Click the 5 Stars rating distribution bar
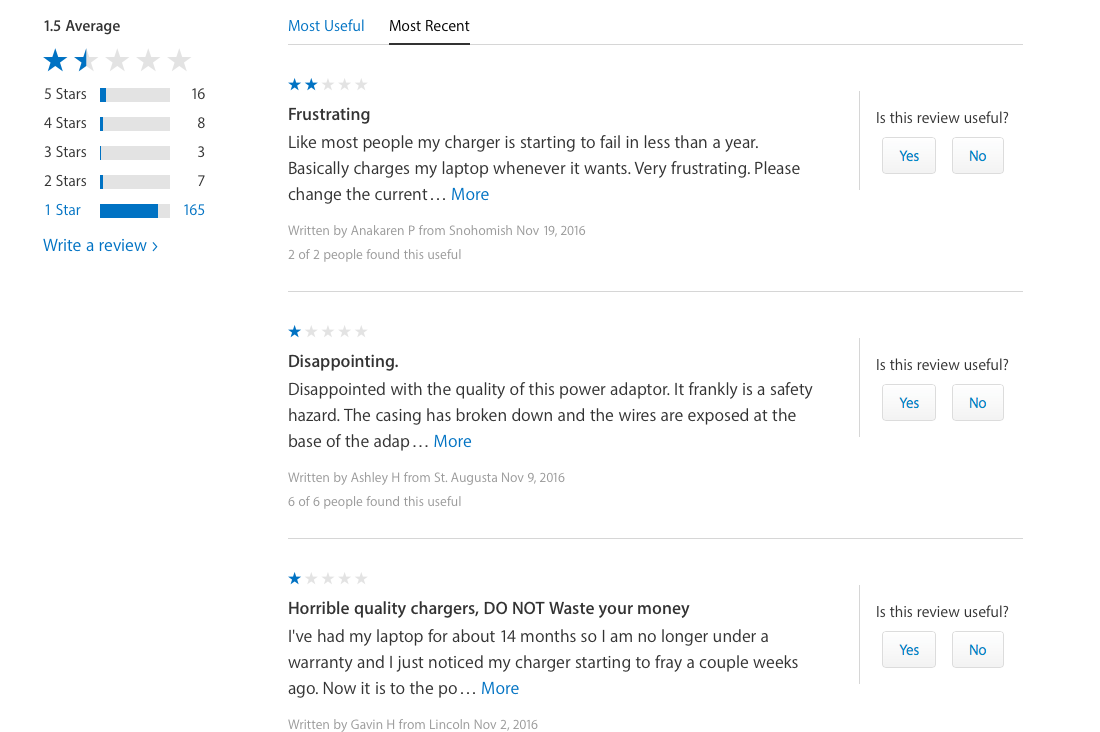The height and width of the screenshot is (732, 1100). point(135,95)
